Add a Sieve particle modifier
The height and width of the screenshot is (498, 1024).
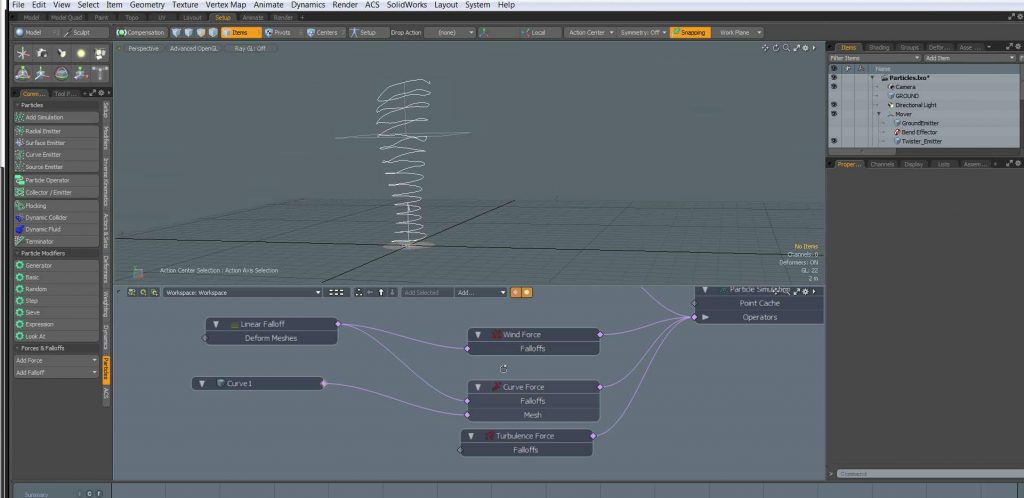click(56, 313)
